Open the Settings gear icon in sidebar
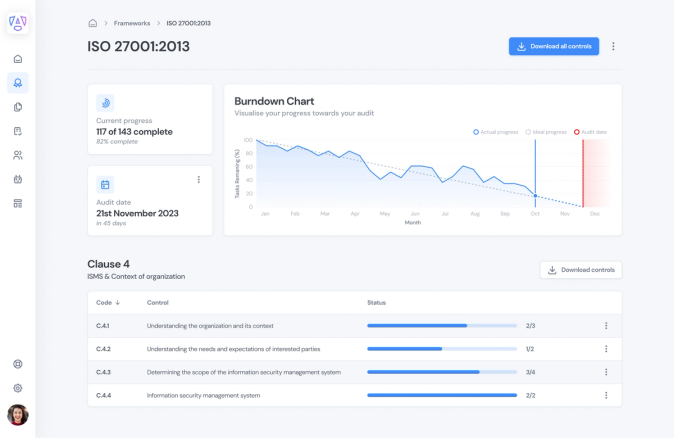This screenshot has width=674, height=438. pyautogui.click(x=18, y=388)
